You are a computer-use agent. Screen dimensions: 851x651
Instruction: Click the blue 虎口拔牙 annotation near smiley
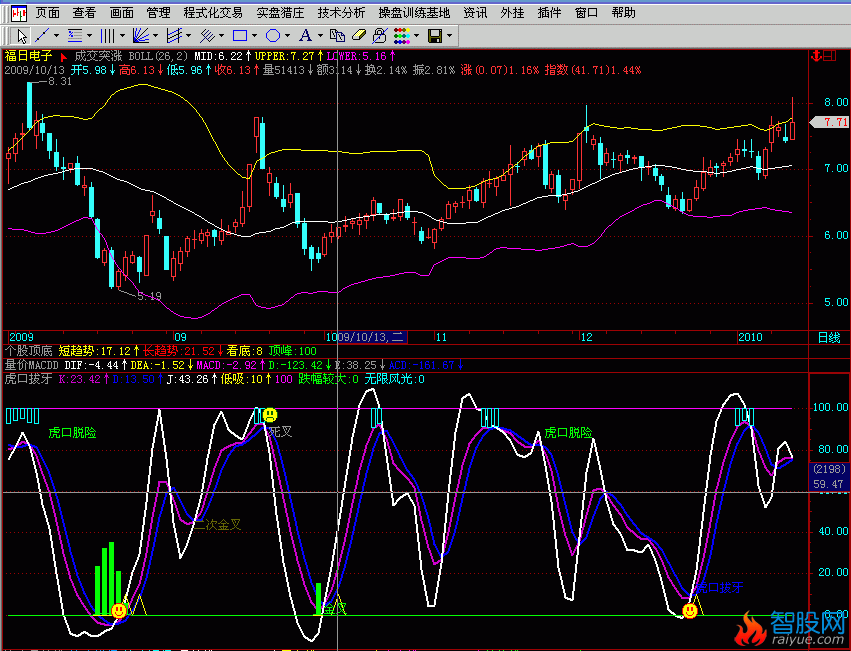719,587
